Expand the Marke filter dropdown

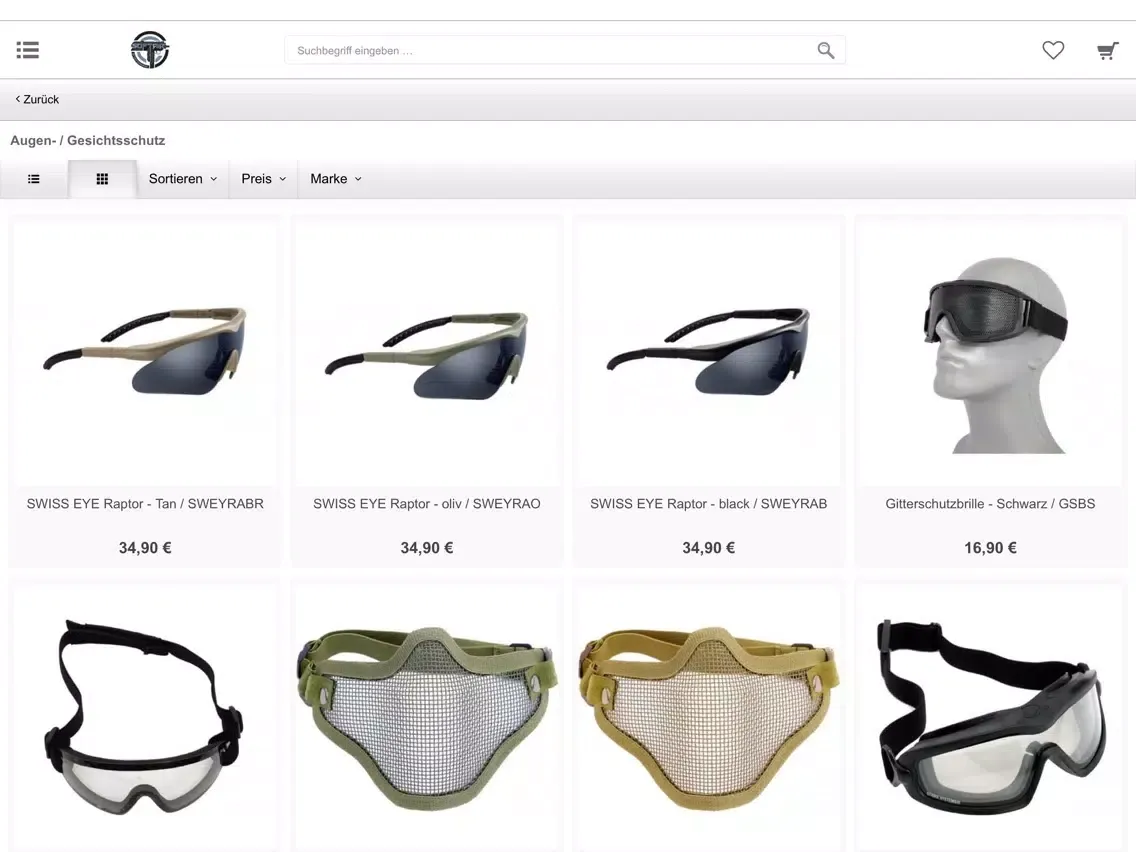coord(336,179)
